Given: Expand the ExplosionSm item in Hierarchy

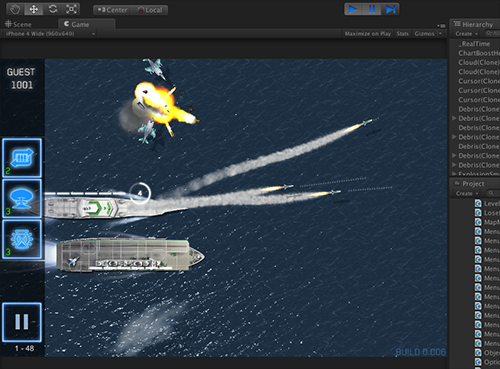Looking at the screenshot, I should [454, 174].
